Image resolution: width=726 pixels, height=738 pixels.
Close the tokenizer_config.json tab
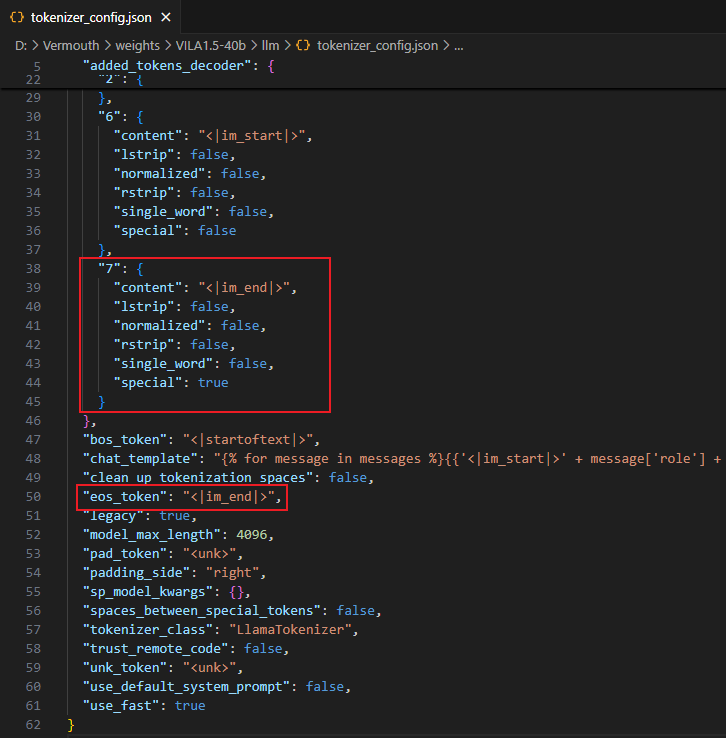pyautogui.click(x=166, y=17)
